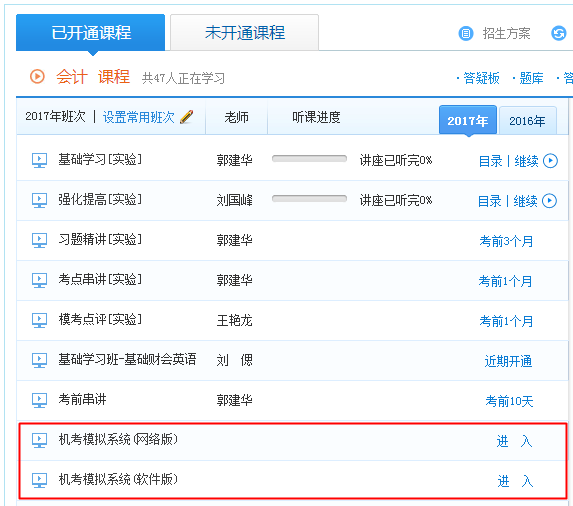Screen dimensions: 573x506
Task: Click the monitor icon for 考前串讲
Action: point(39,400)
